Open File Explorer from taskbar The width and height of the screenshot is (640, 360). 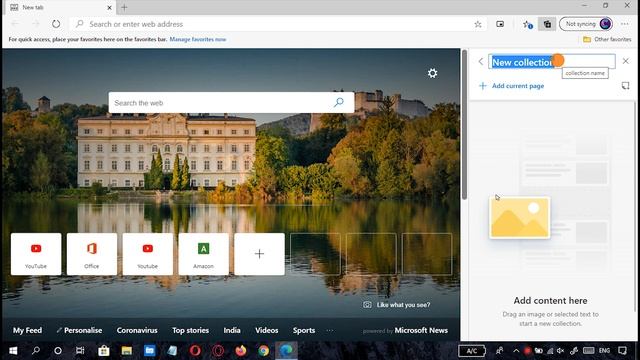(x=127, y=351)
